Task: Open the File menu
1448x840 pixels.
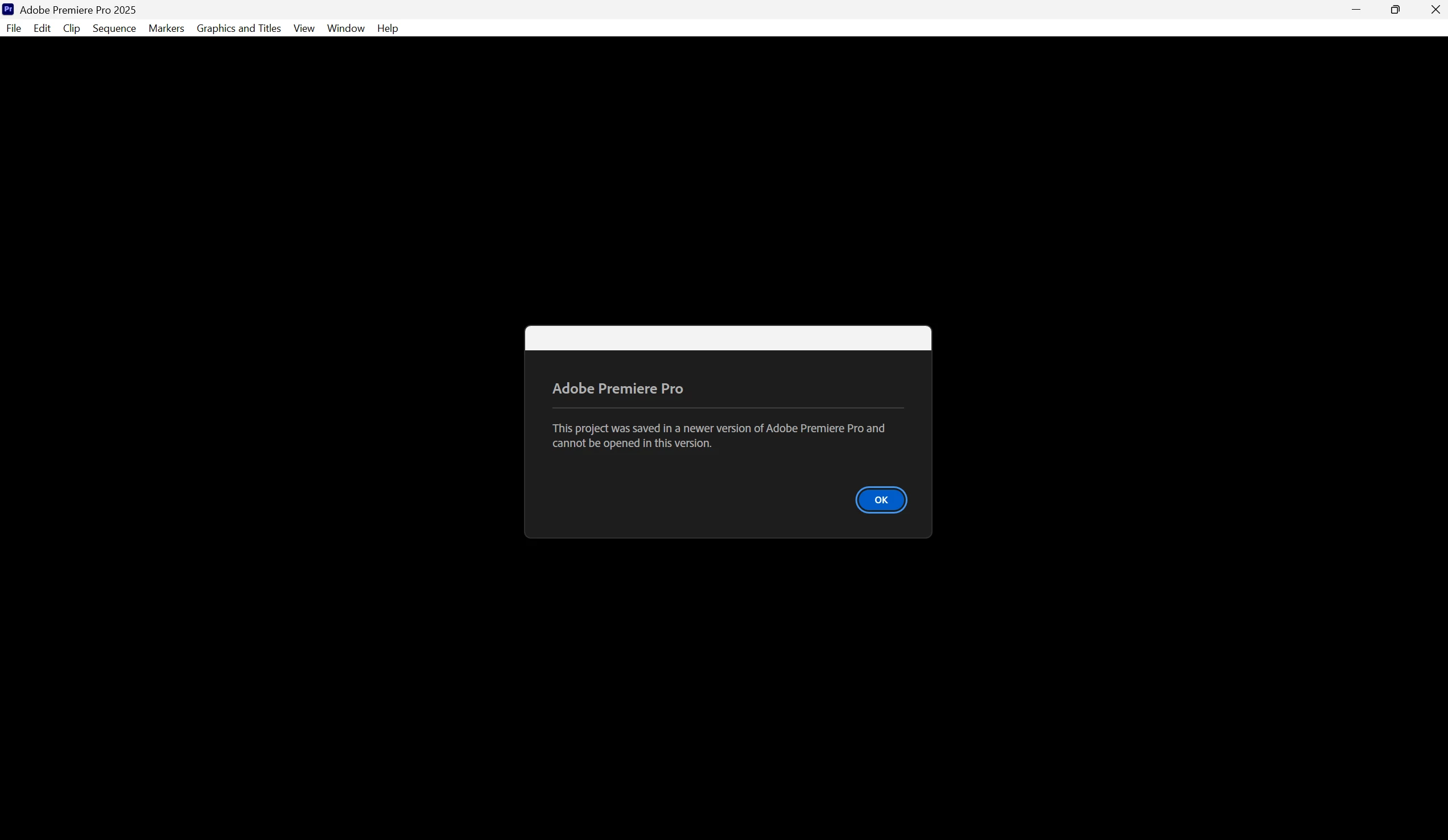Action: coord(13,28)
